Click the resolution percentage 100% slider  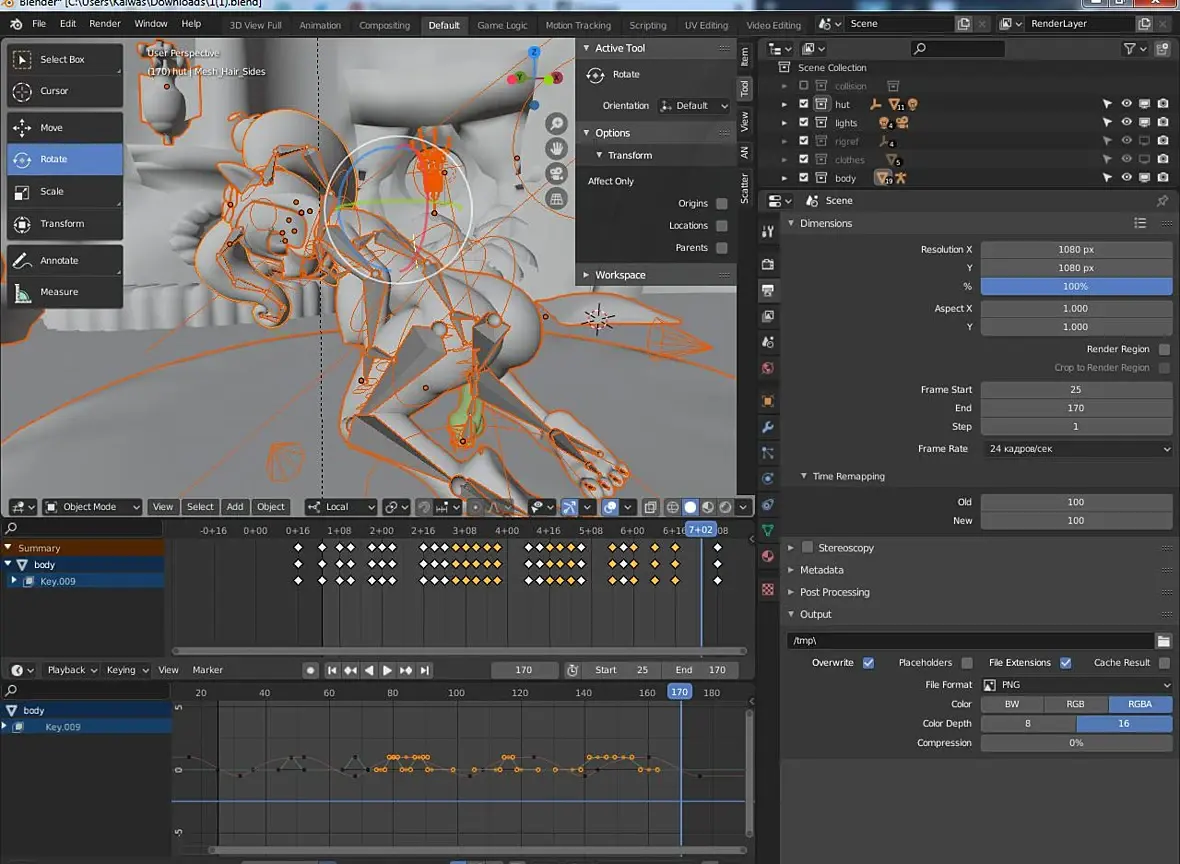tap(1075, 287)
